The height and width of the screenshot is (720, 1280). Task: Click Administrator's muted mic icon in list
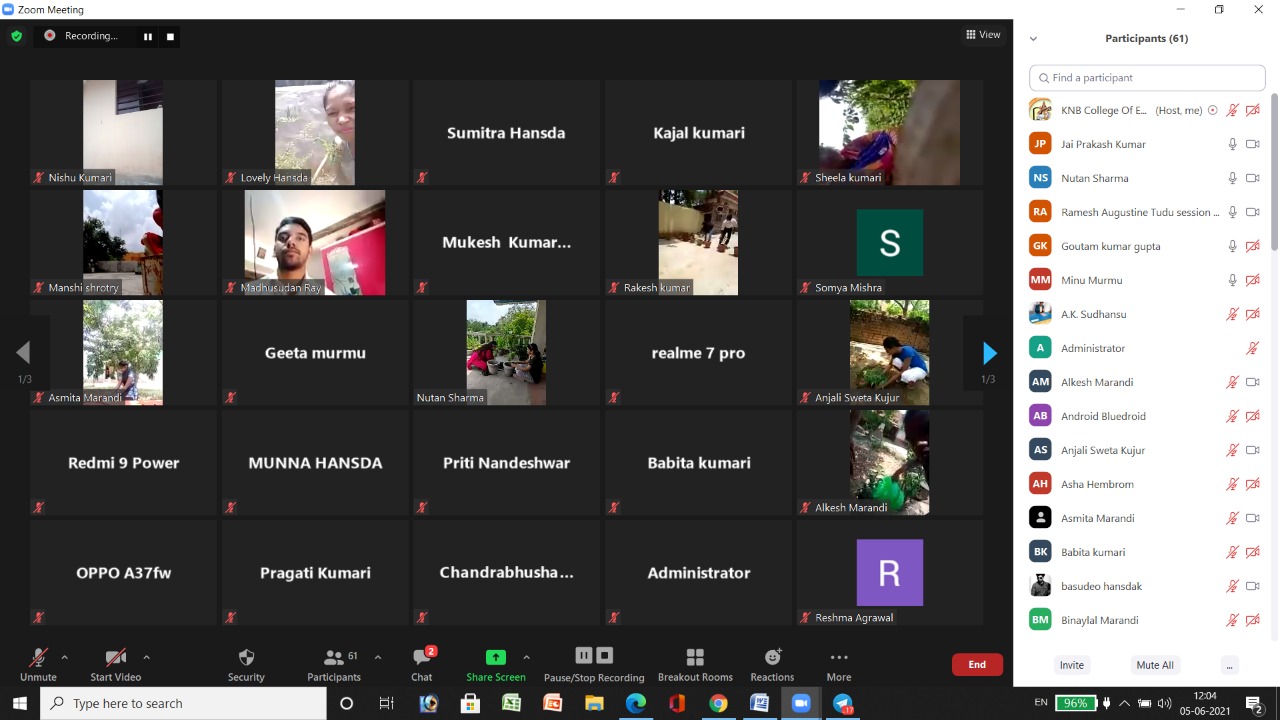[1252, 348]
